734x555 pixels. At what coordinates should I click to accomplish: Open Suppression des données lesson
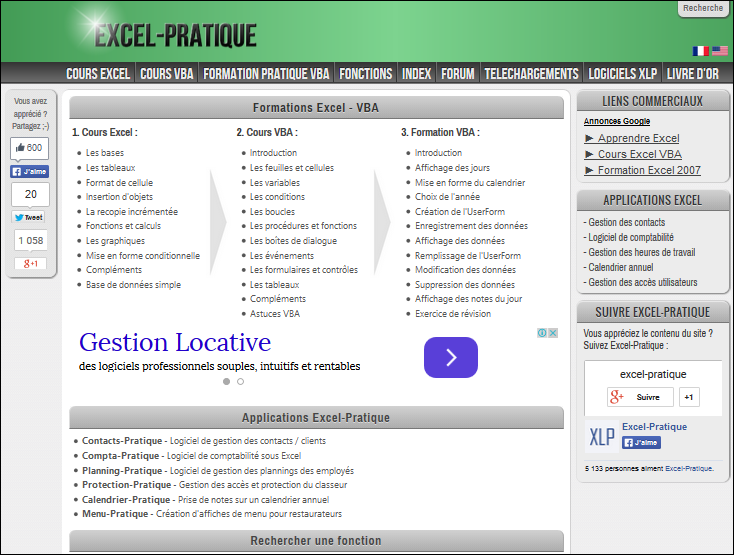click(x=465, y=285)
